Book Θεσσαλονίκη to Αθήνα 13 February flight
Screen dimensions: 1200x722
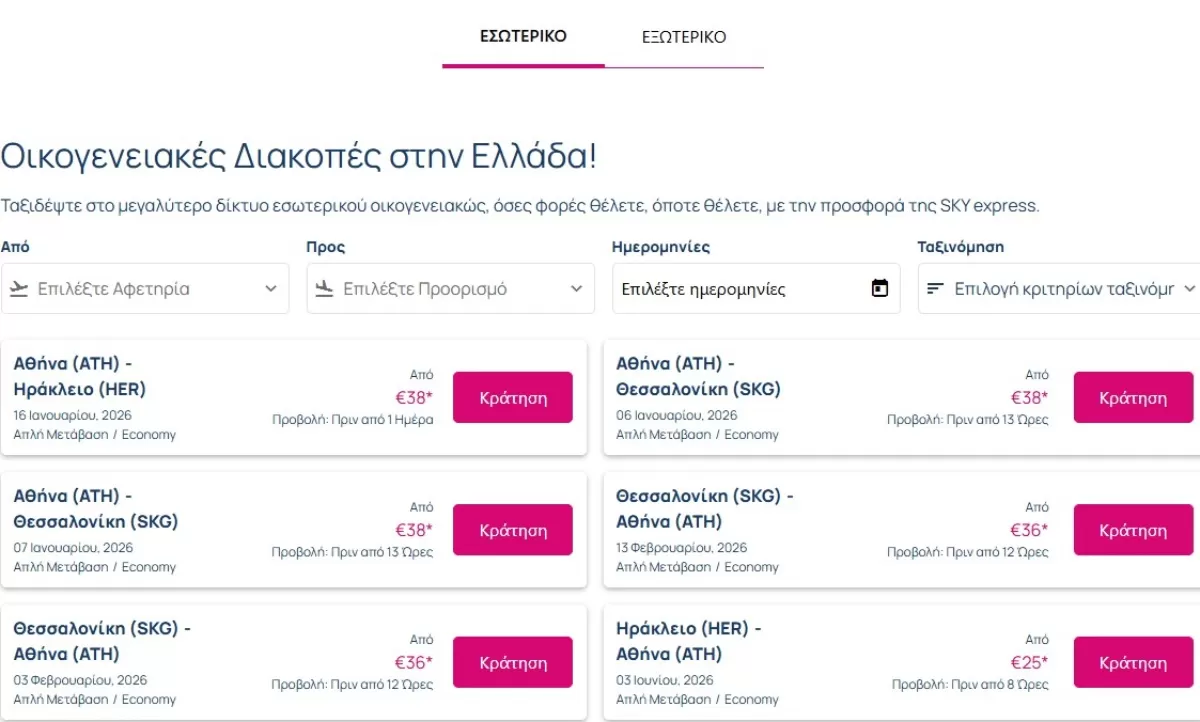click(1133, 530)
